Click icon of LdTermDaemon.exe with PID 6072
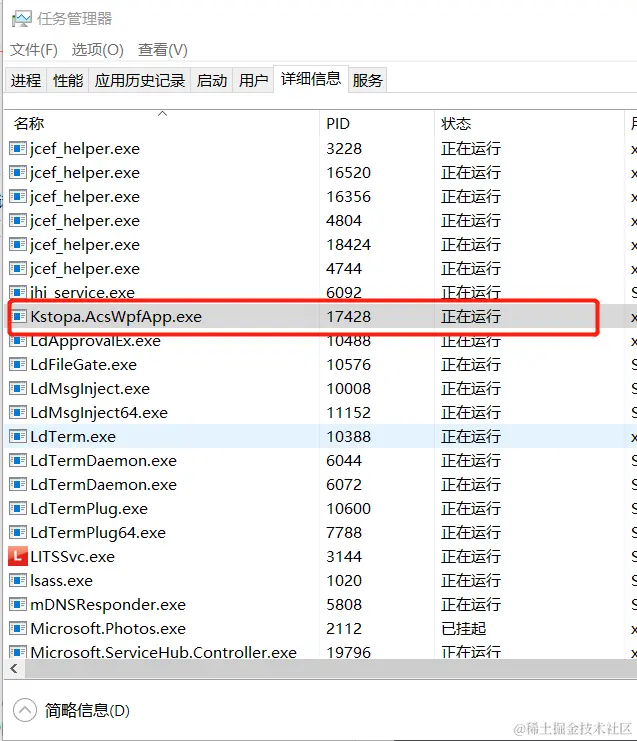 pos(18,484)
